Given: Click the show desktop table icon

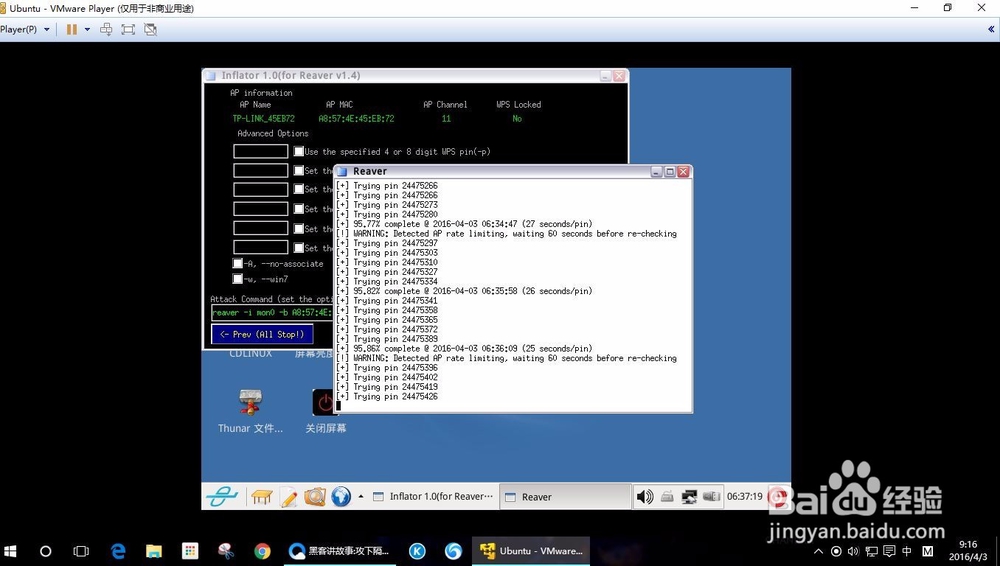Looking at the screenshot, I should [261, 496].
